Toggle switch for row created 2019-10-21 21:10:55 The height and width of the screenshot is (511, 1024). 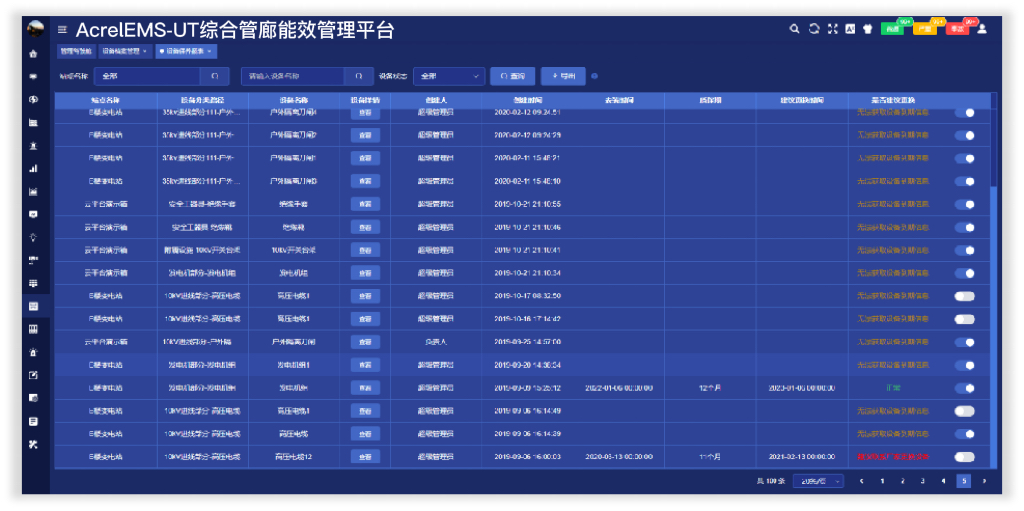pos(965,205)
